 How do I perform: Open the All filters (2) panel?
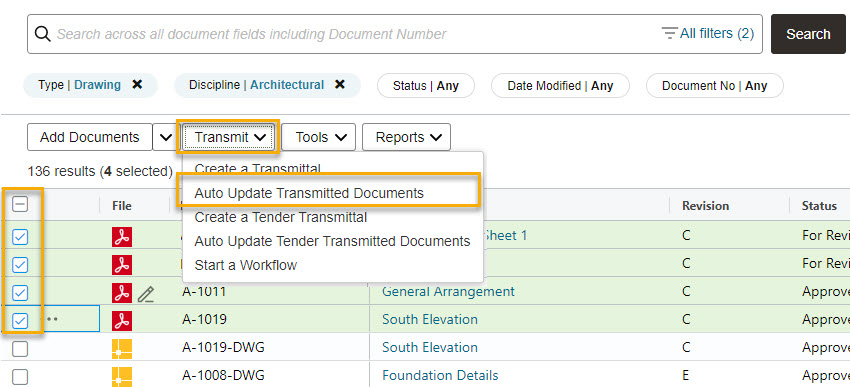click(708, 34)
